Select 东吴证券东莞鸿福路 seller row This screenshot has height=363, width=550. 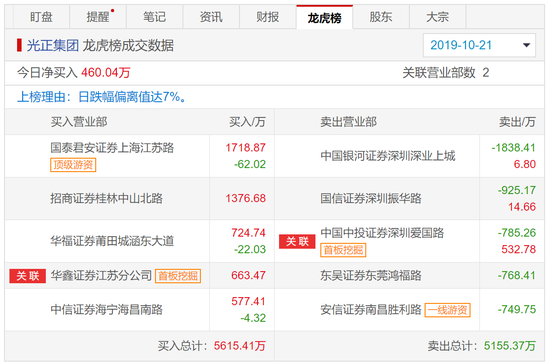pos(409,276)
